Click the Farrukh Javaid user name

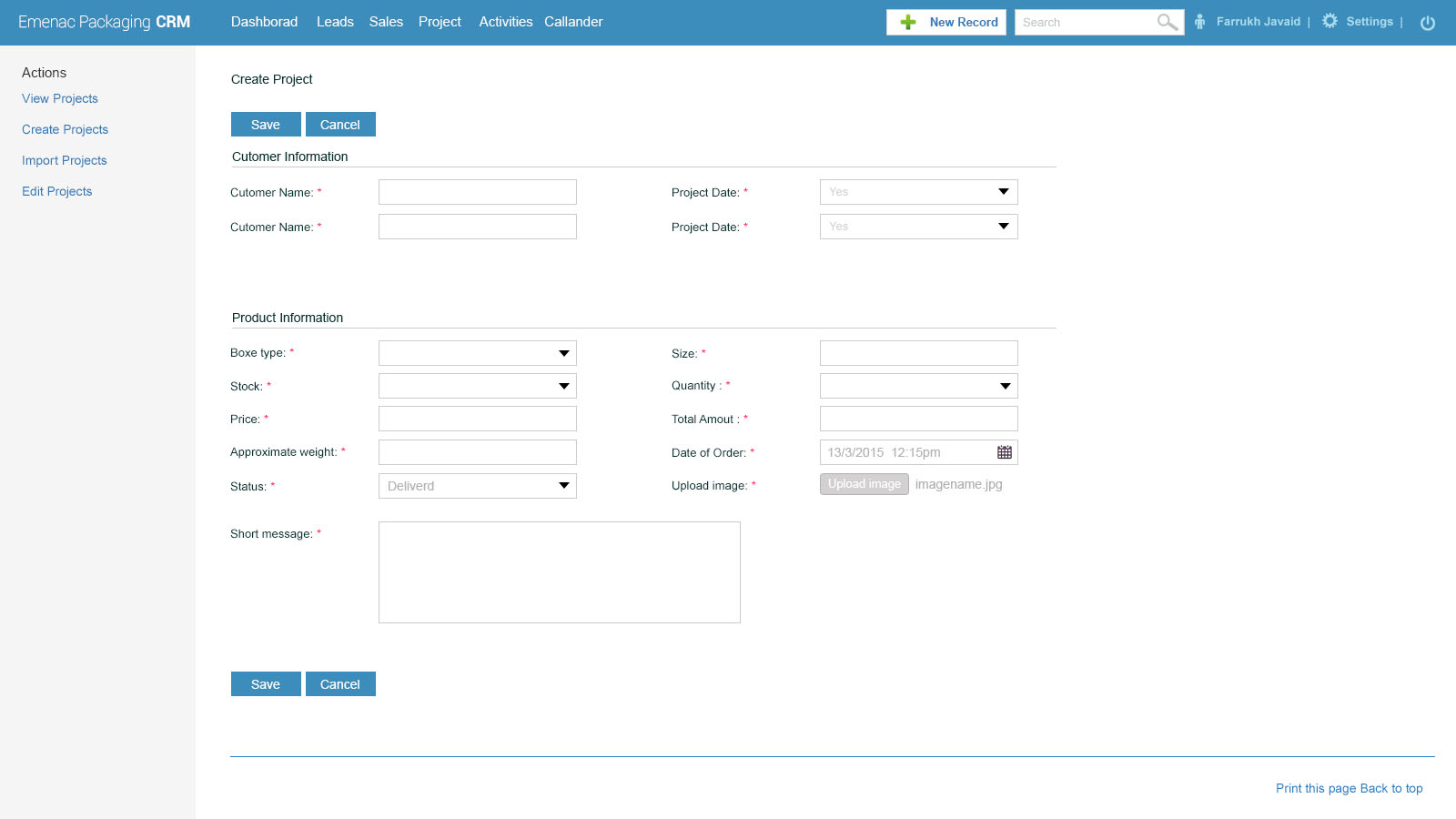click(1259, 22)
